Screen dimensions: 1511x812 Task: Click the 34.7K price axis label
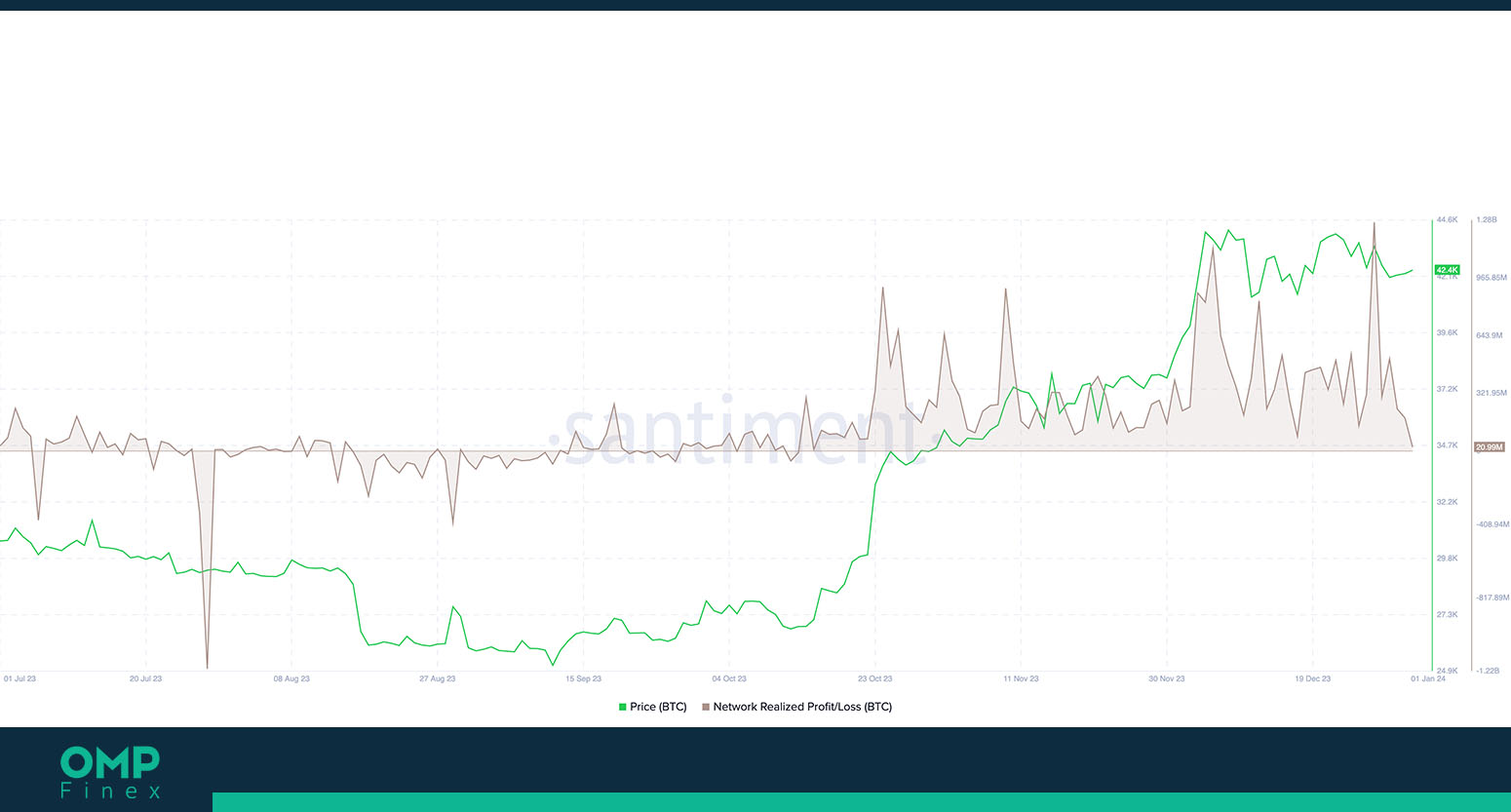coord(1447,445)
